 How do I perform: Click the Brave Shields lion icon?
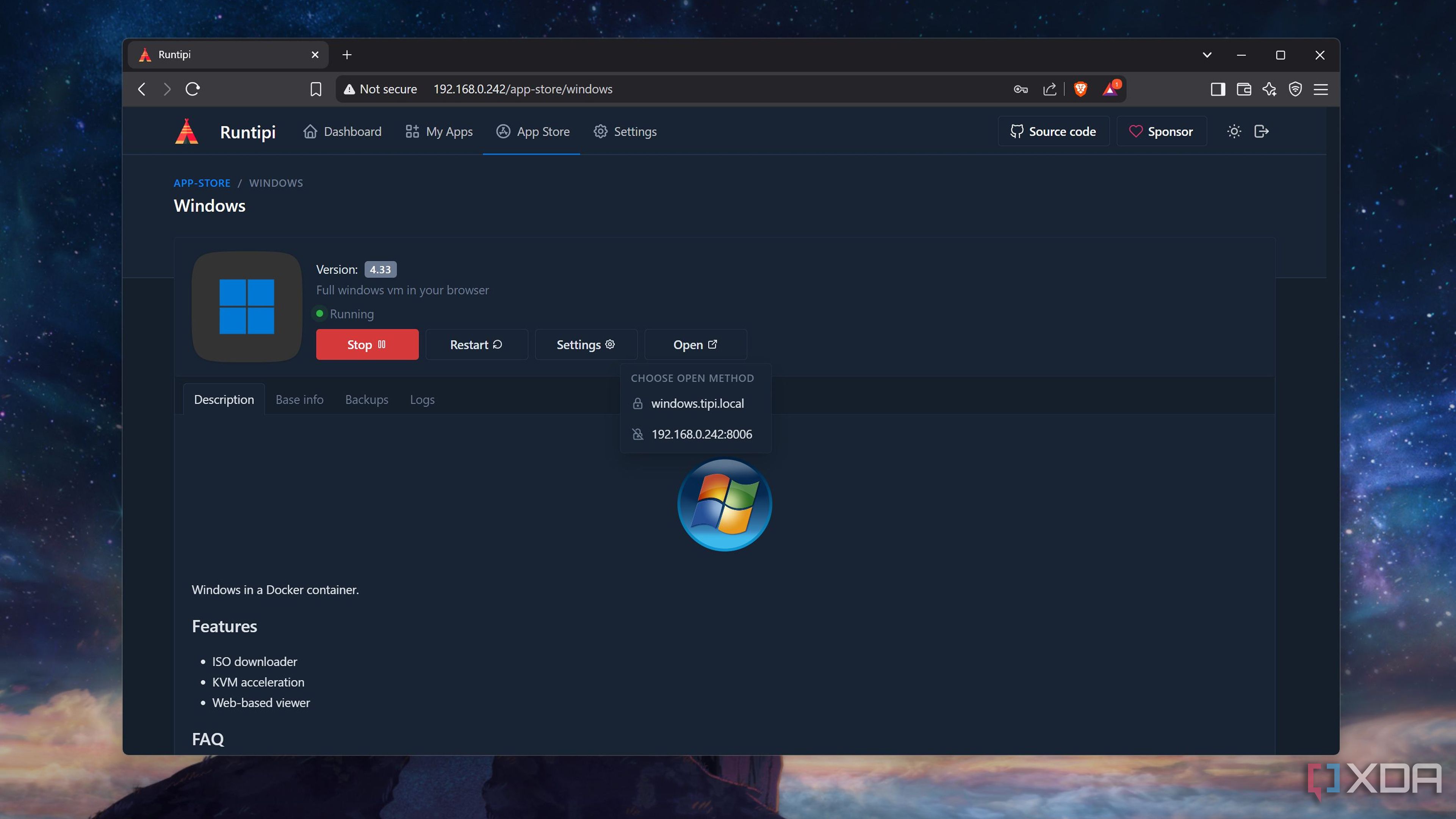click(1080, 89)
